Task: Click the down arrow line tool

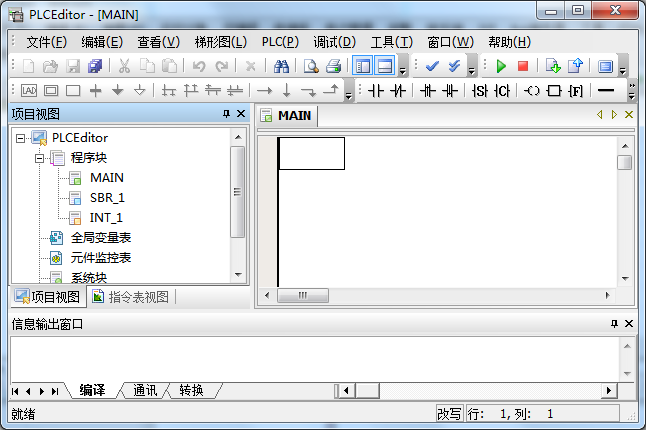Action: point(286,91)
